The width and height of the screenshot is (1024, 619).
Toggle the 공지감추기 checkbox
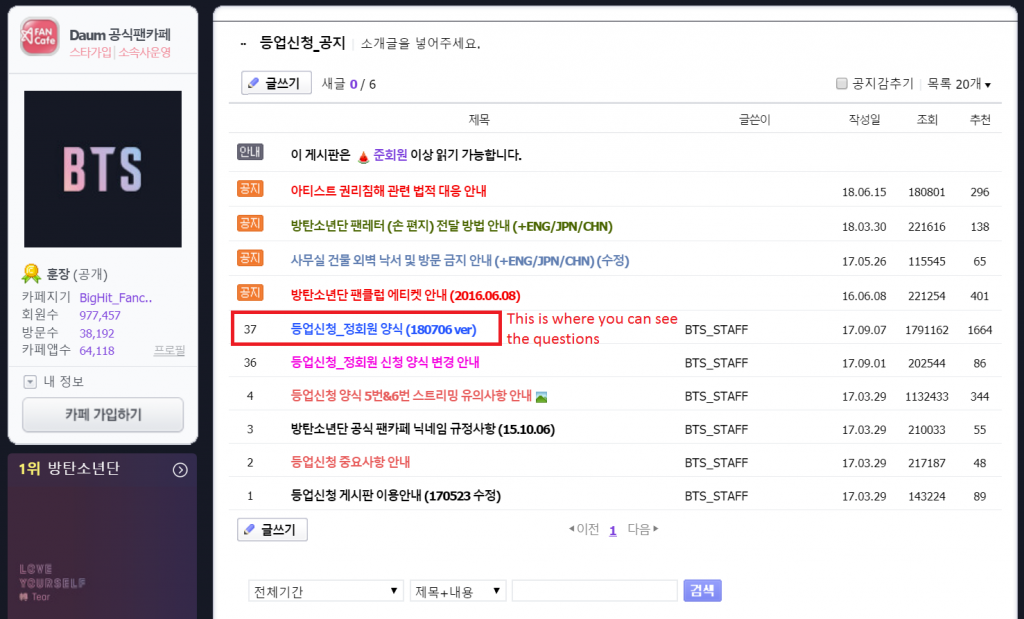tap(842, 83)
